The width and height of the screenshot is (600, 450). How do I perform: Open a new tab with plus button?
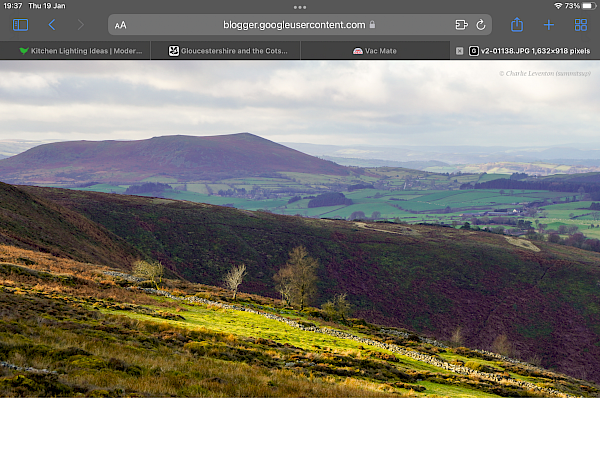coord(548,25)
